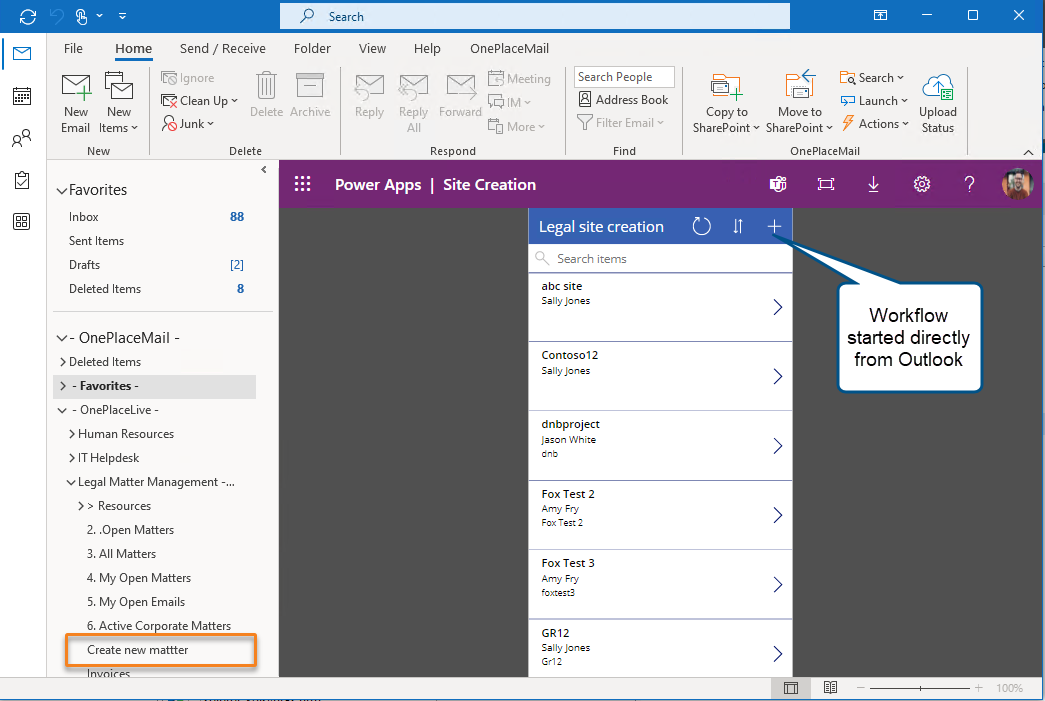1045x701 pixels.
Task: Switch to the Folder tab
Action: 312,48
